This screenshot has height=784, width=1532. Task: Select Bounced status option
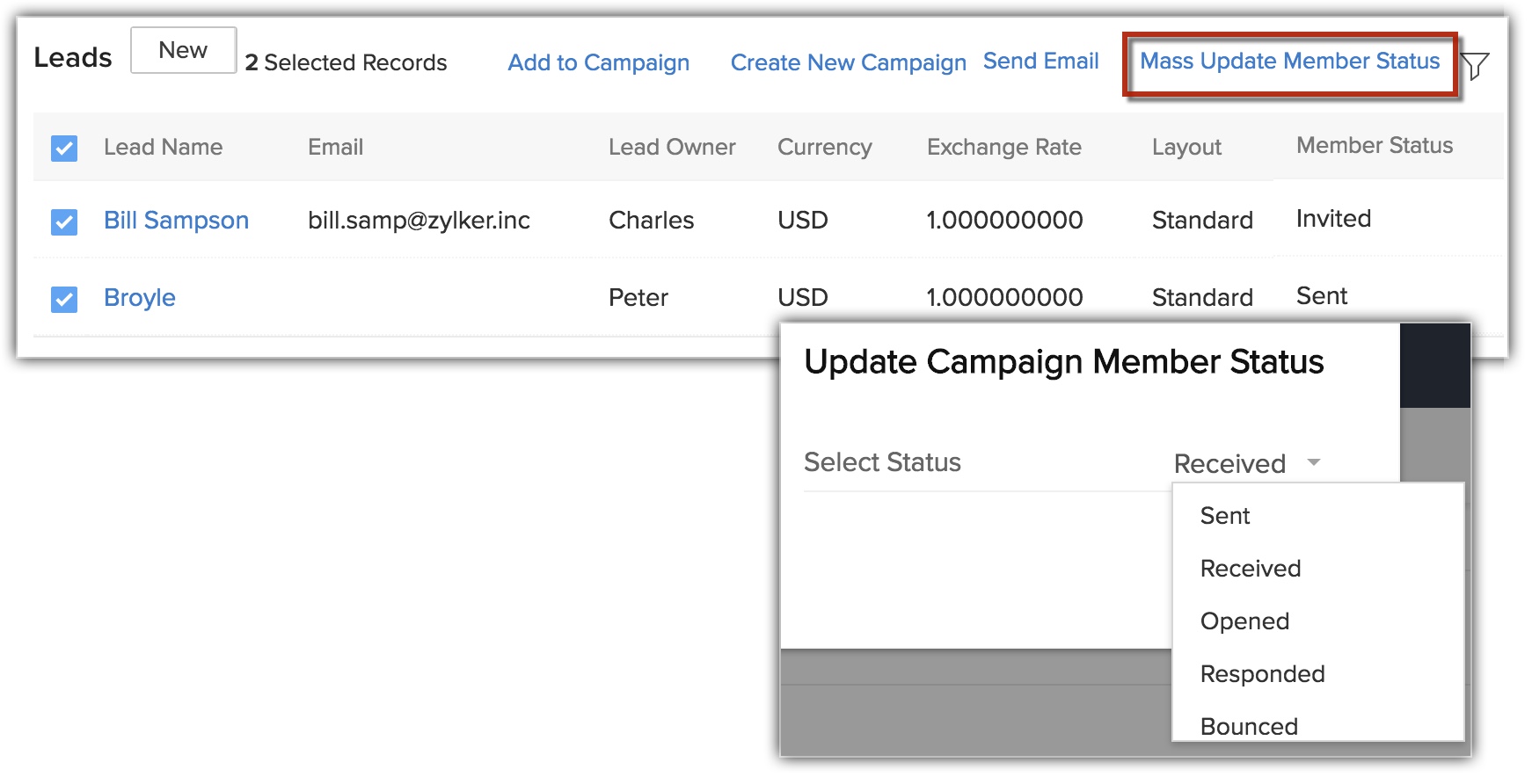click(1249, 726)
